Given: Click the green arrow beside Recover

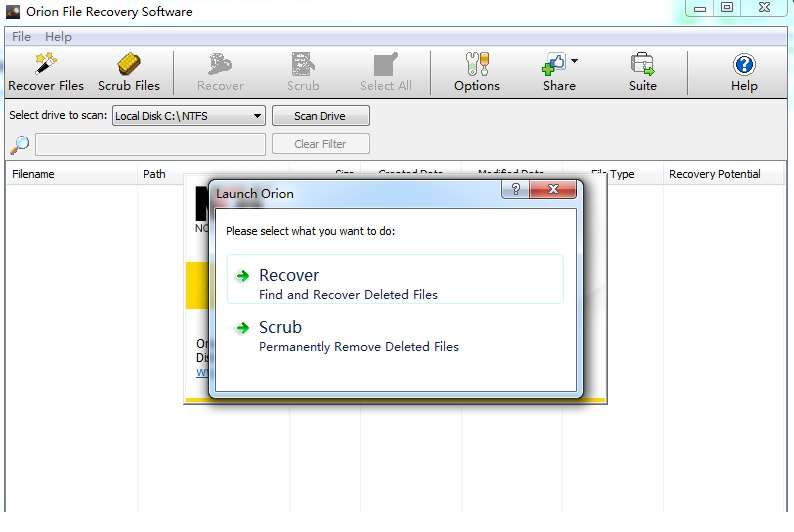Looking at the screenshot, I should [x=243, y=276].
